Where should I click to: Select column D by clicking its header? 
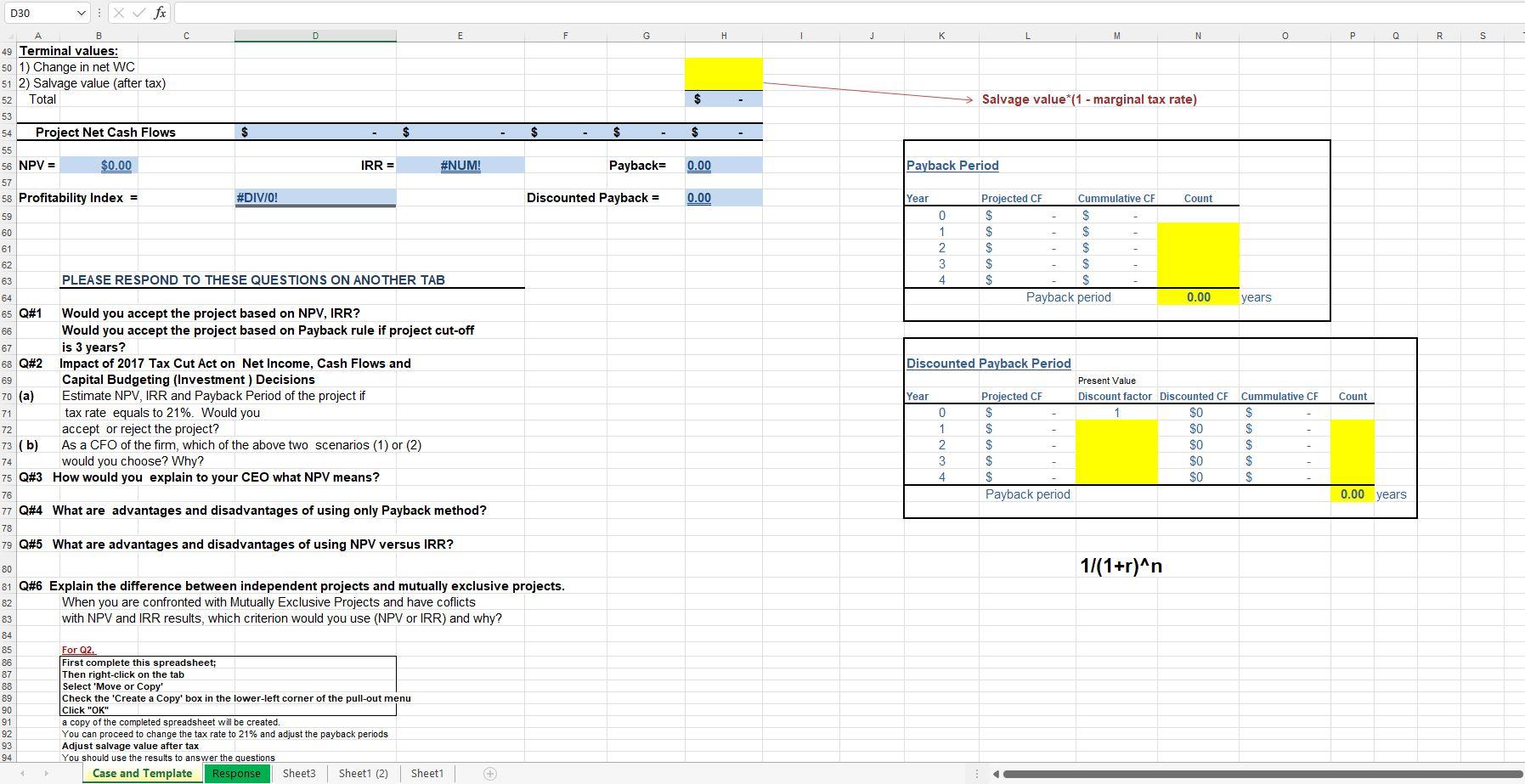(x=315, y=36)
